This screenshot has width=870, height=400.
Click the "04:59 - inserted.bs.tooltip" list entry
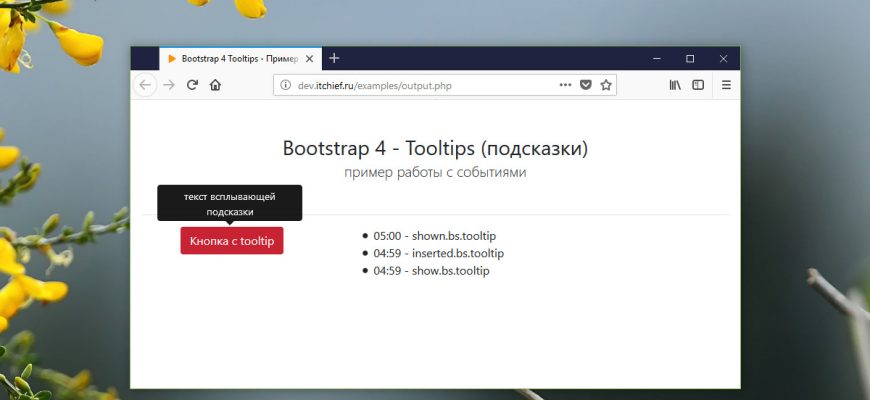[x=438, y=253]
